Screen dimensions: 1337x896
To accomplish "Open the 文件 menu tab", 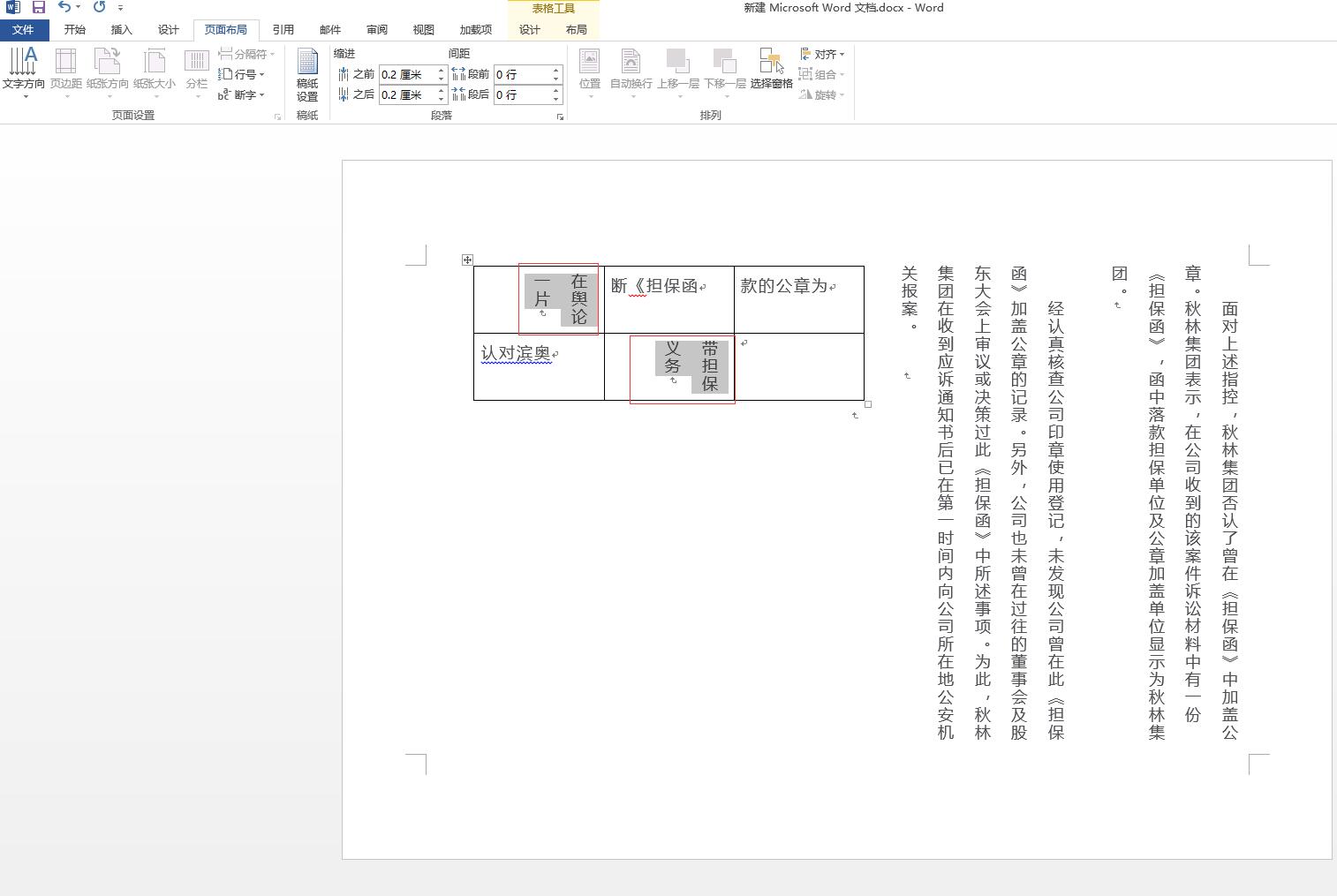I will 23,29.
